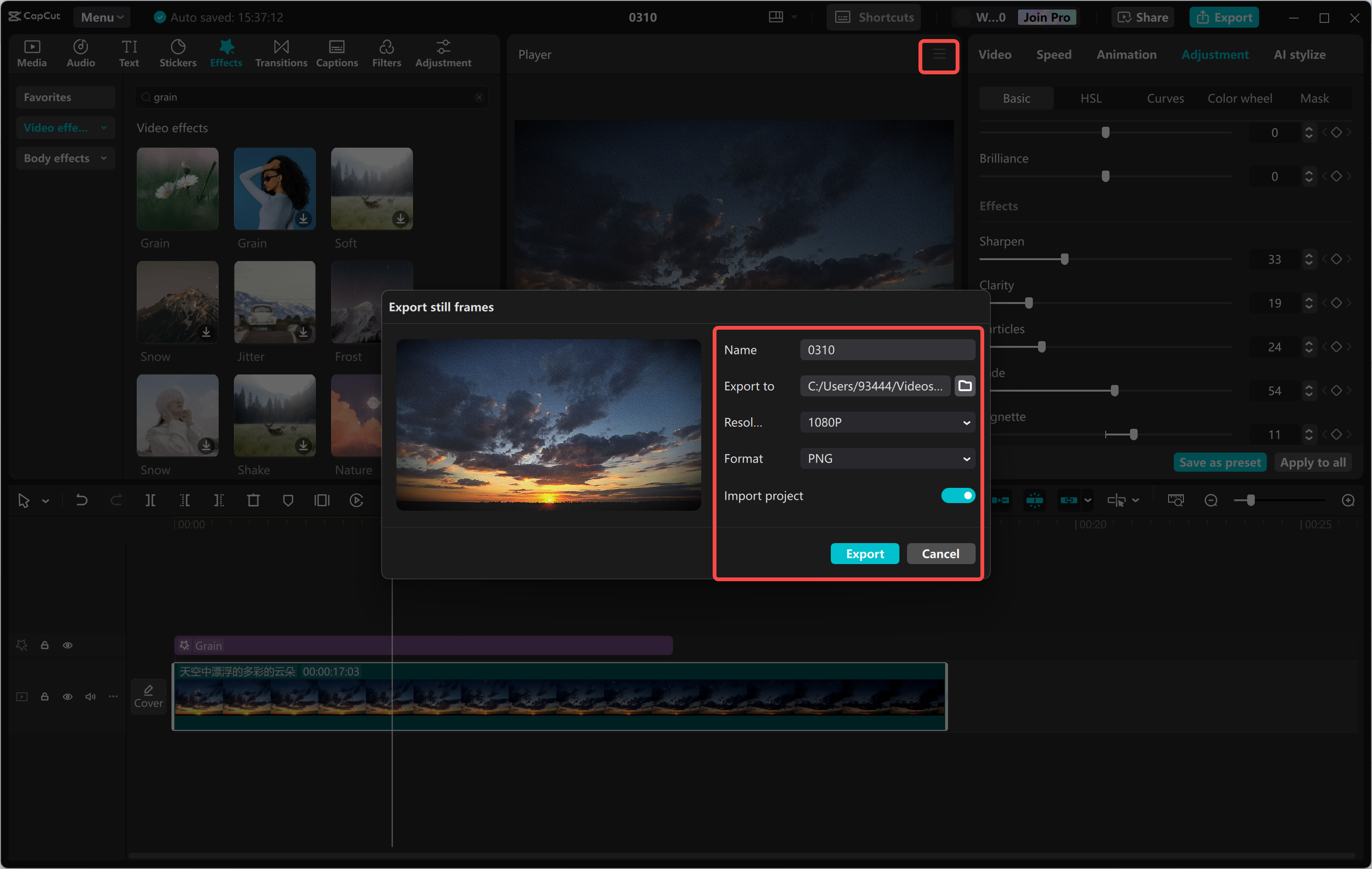Select the Split tool in timeline toolbar
The height and width of the screenshot is (869, 1372).
(151, 500)
